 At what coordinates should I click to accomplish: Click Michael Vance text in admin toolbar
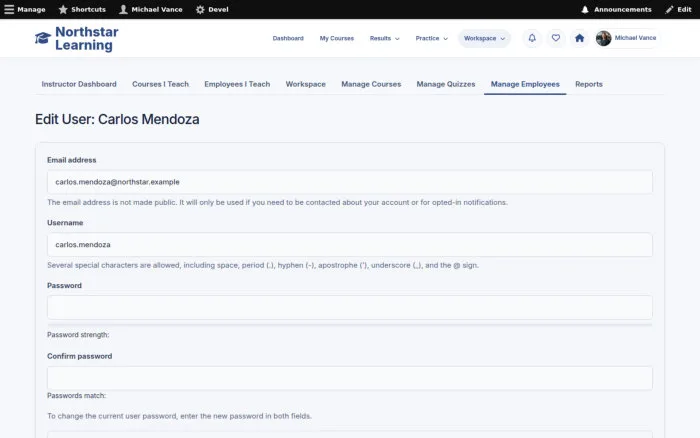click(157, 9)
